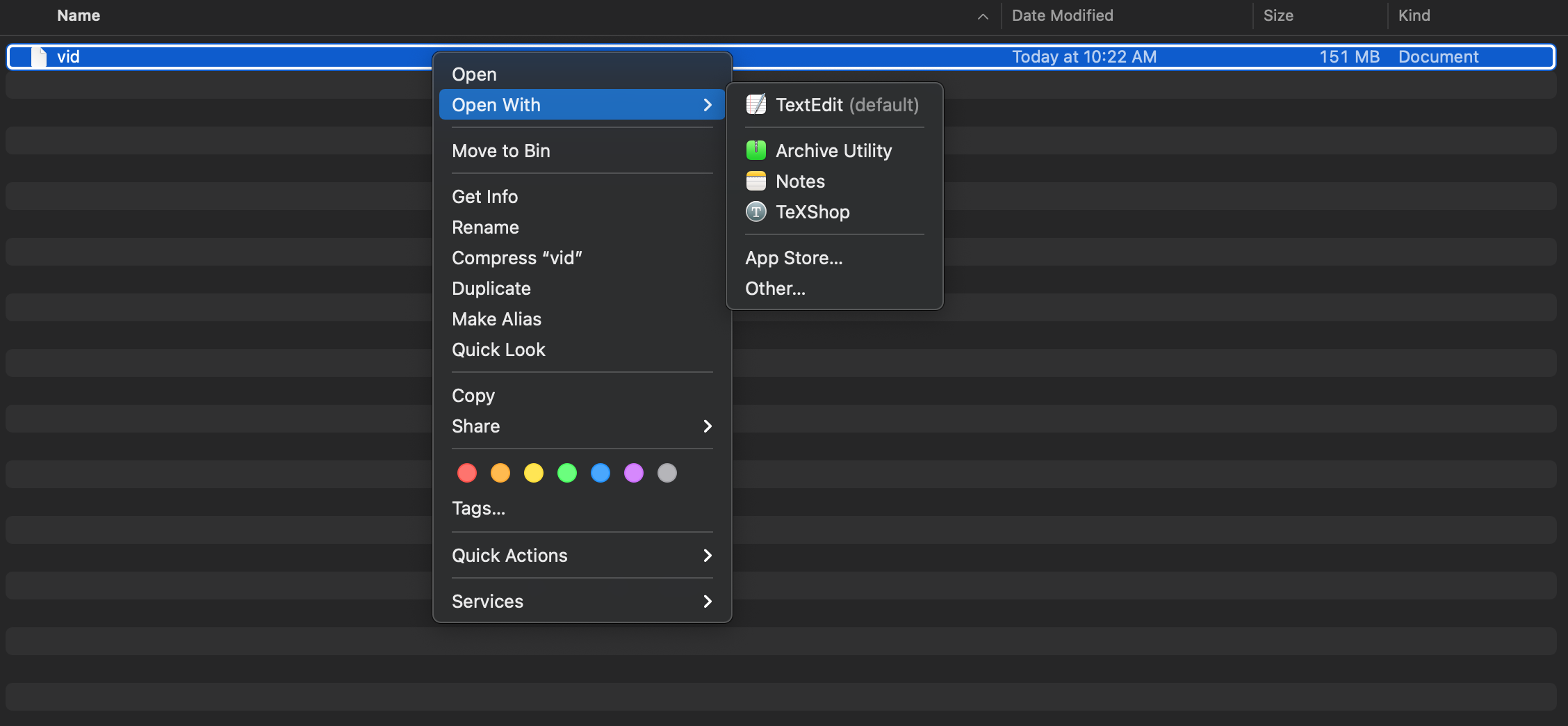Click the TeXShop app icon
Viewport: 1568px width, 726px height.
[x=756, y=211]
